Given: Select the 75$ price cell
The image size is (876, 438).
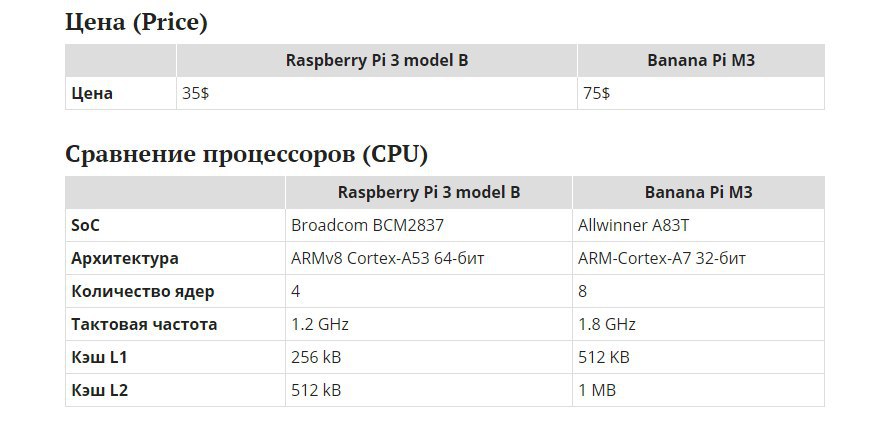Looking at the screenshot, I should tap(597, 94).
